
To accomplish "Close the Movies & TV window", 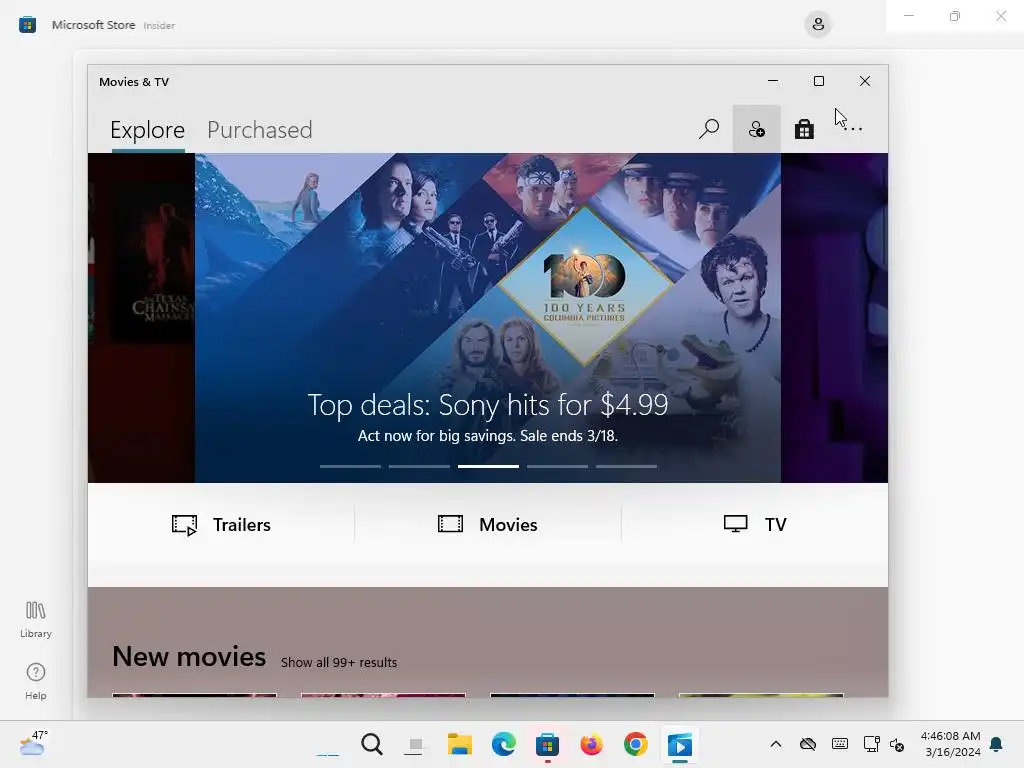I will pos(865,81).
